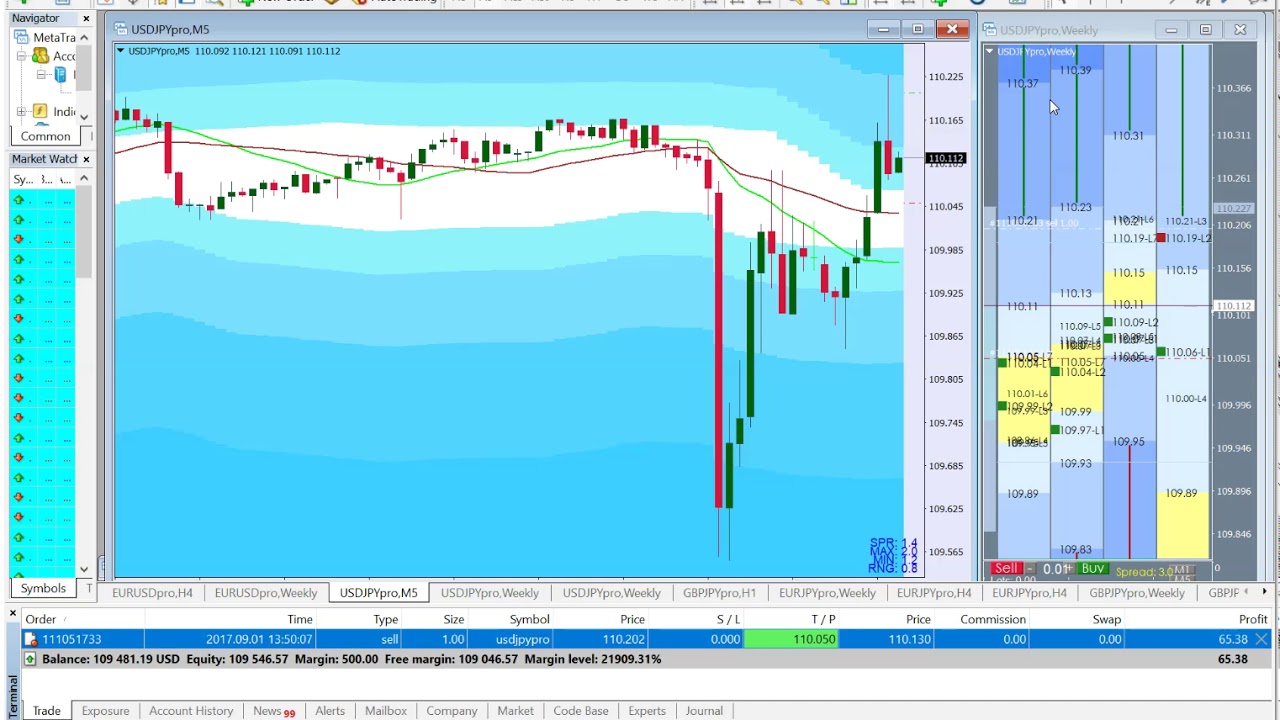
Task: Click the USDJPYpro,M5 window title icon
Action: (121, 30)
